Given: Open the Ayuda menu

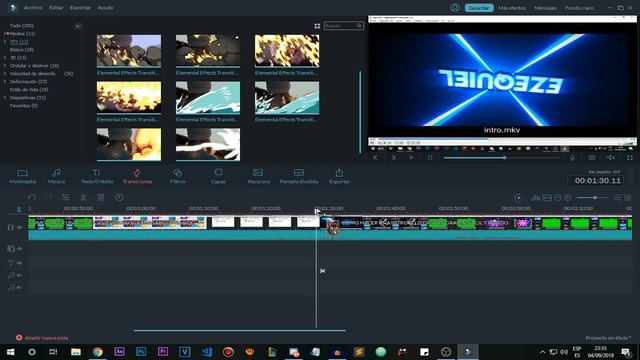Looking at the screenshot, I should [x=105, y=8].
